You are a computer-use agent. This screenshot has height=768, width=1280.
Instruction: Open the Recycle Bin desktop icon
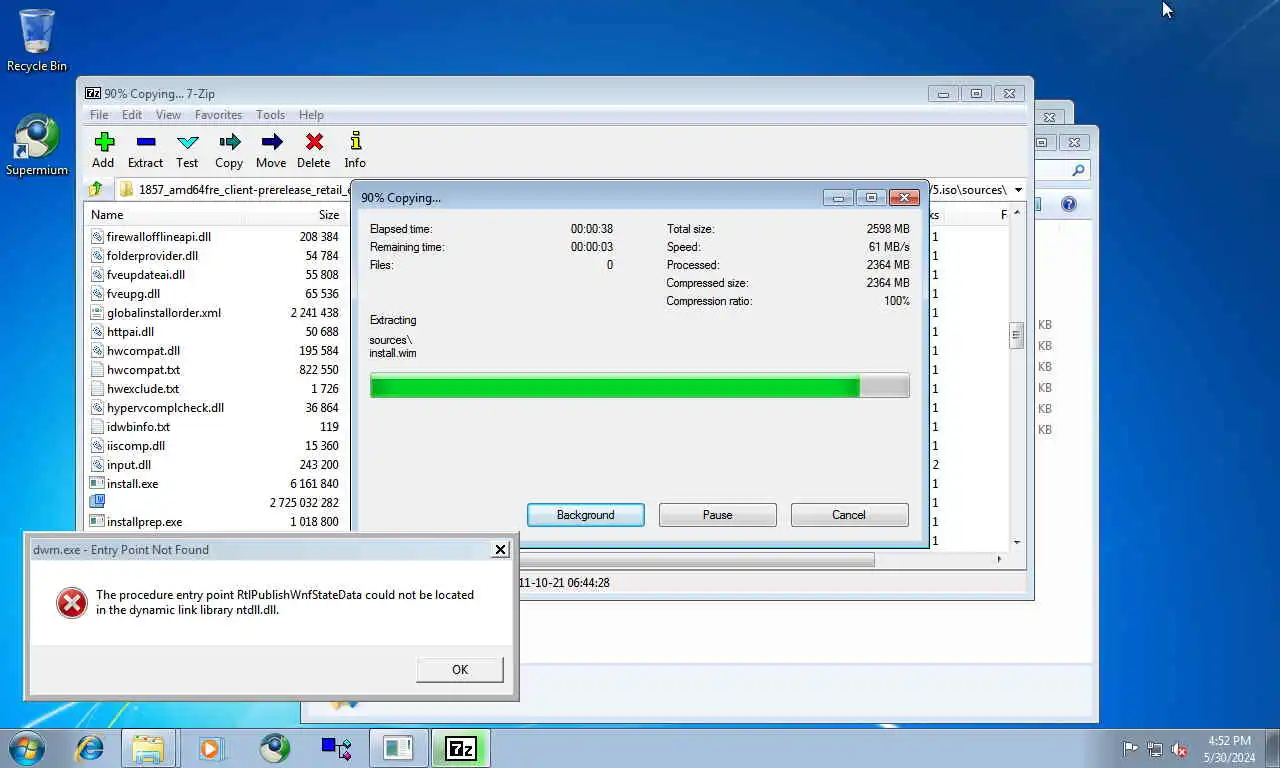pyautogui.click(x=37, y=40)
